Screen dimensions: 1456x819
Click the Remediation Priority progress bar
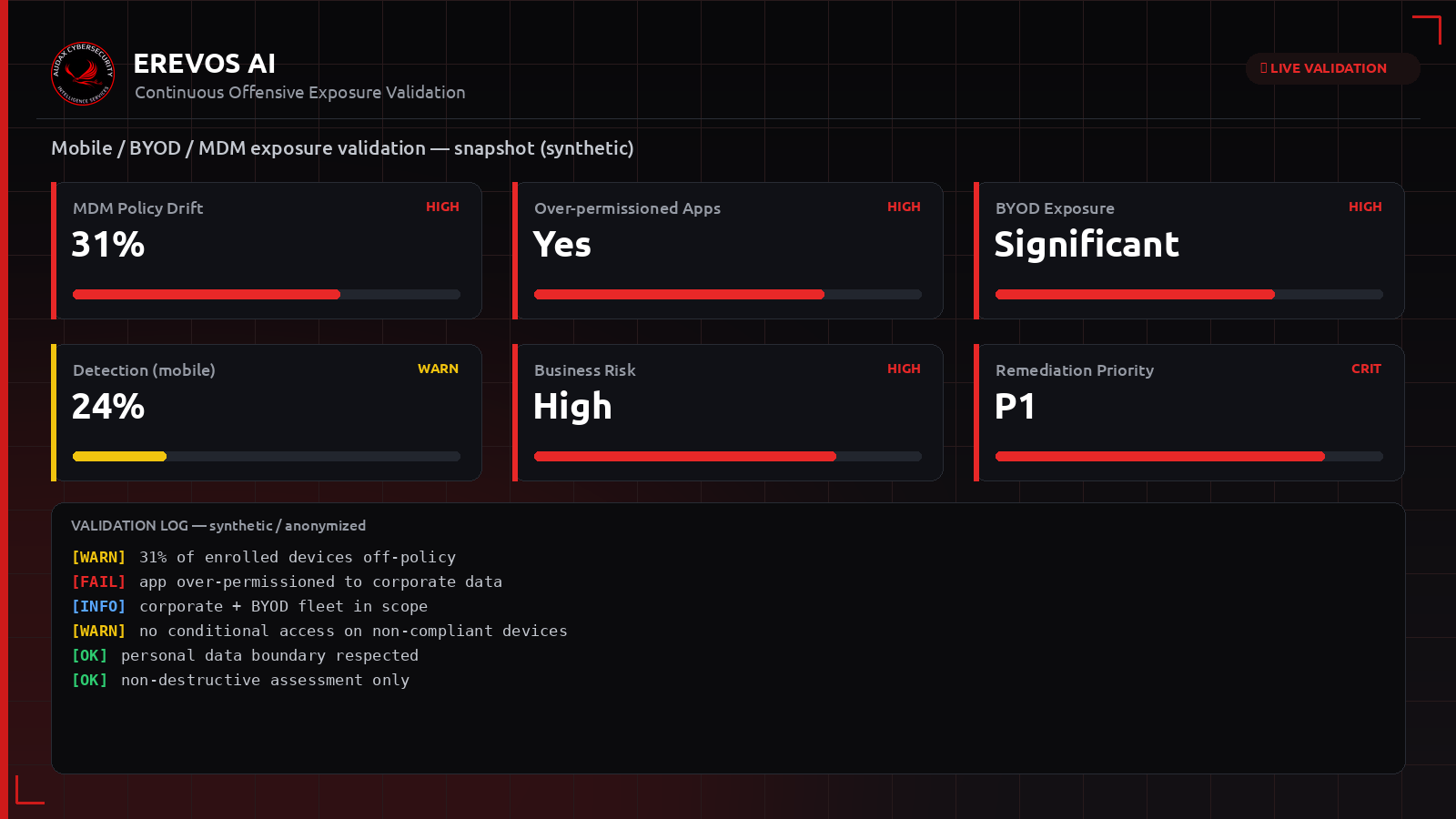point(1189,457)
